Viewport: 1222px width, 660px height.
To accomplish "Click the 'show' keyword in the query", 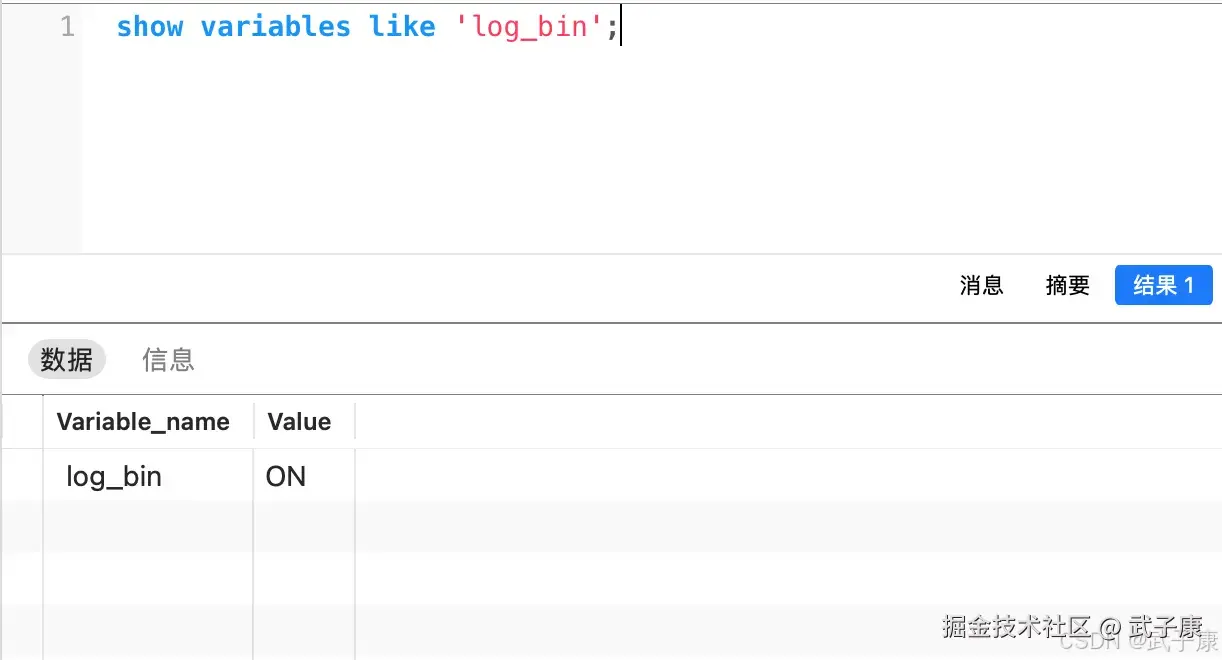I will (149, 27).
